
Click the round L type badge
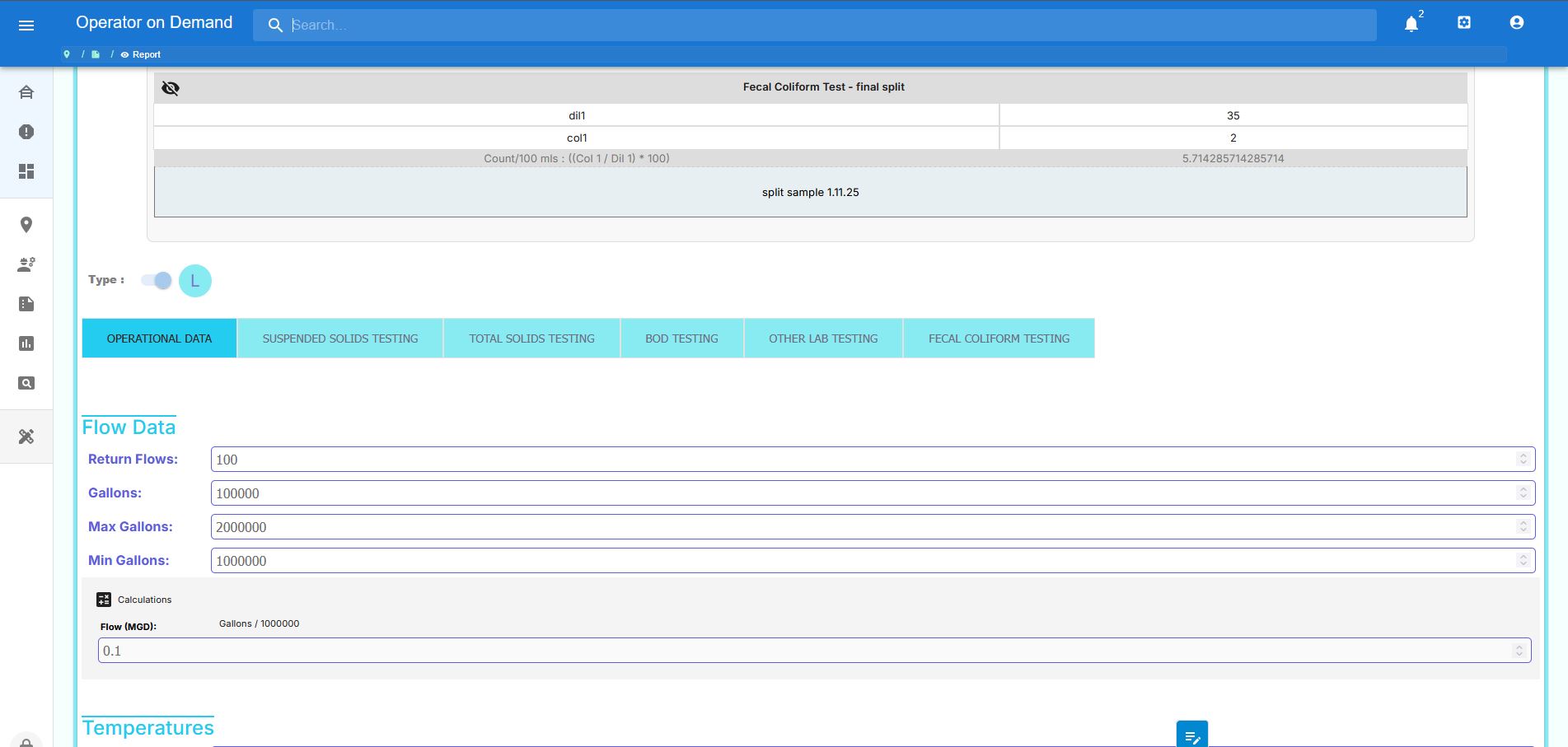tap(195, 281)
